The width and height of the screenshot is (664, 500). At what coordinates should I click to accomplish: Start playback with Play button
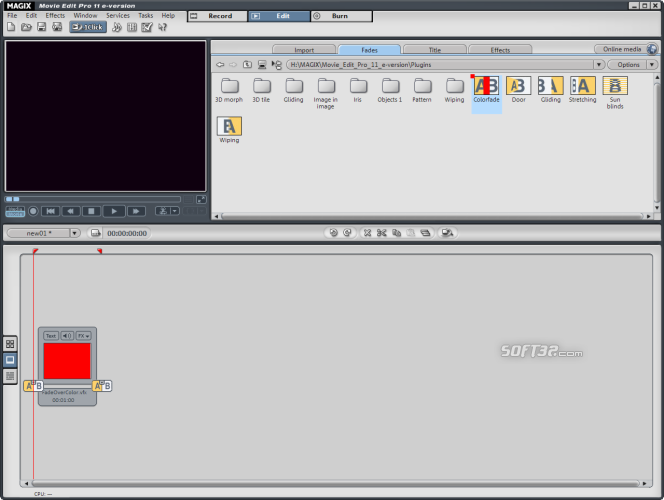[114, 211]
